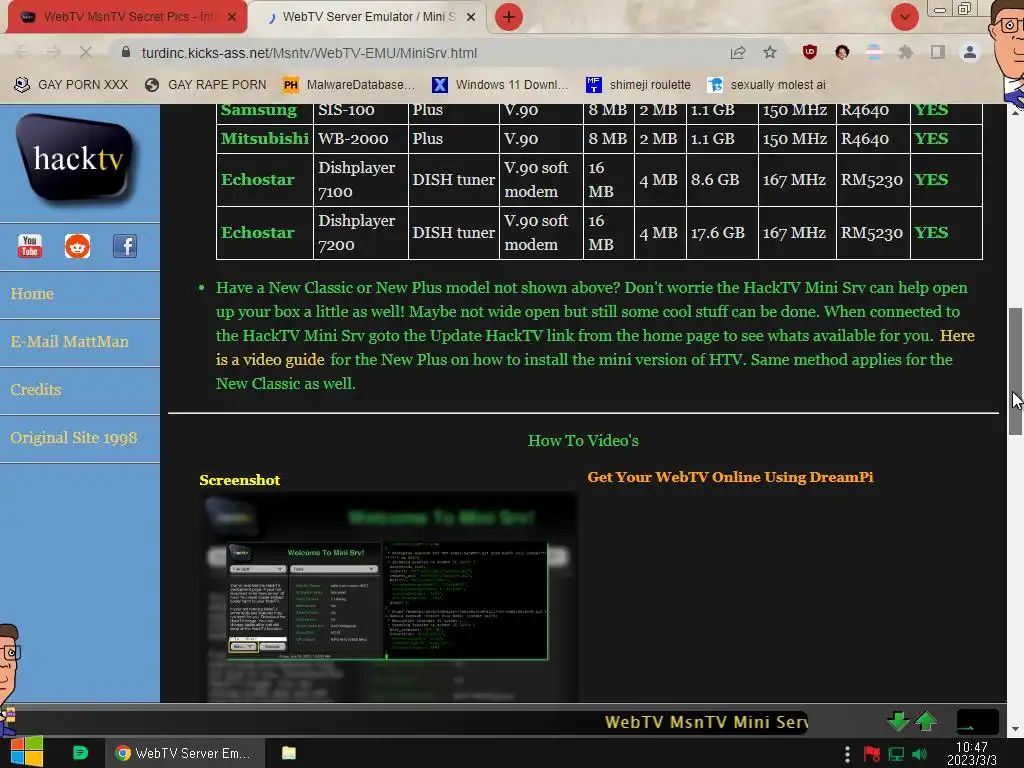Open the Chrome profile avatar button
1024x768 pixels.
tap(970, 52)
